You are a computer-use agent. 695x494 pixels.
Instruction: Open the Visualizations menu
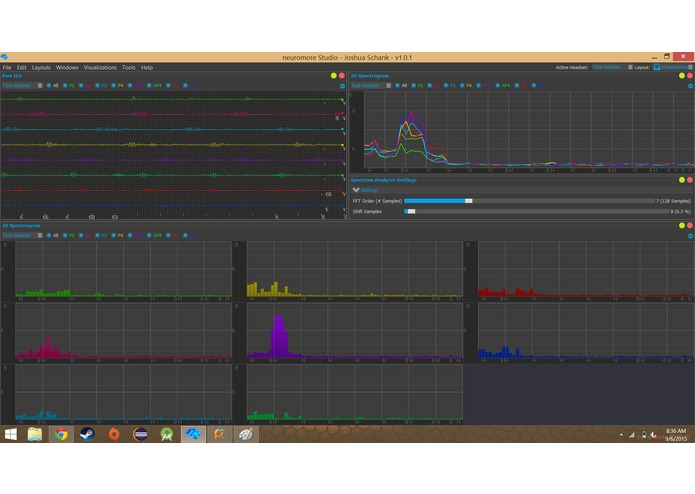[100, 67]
